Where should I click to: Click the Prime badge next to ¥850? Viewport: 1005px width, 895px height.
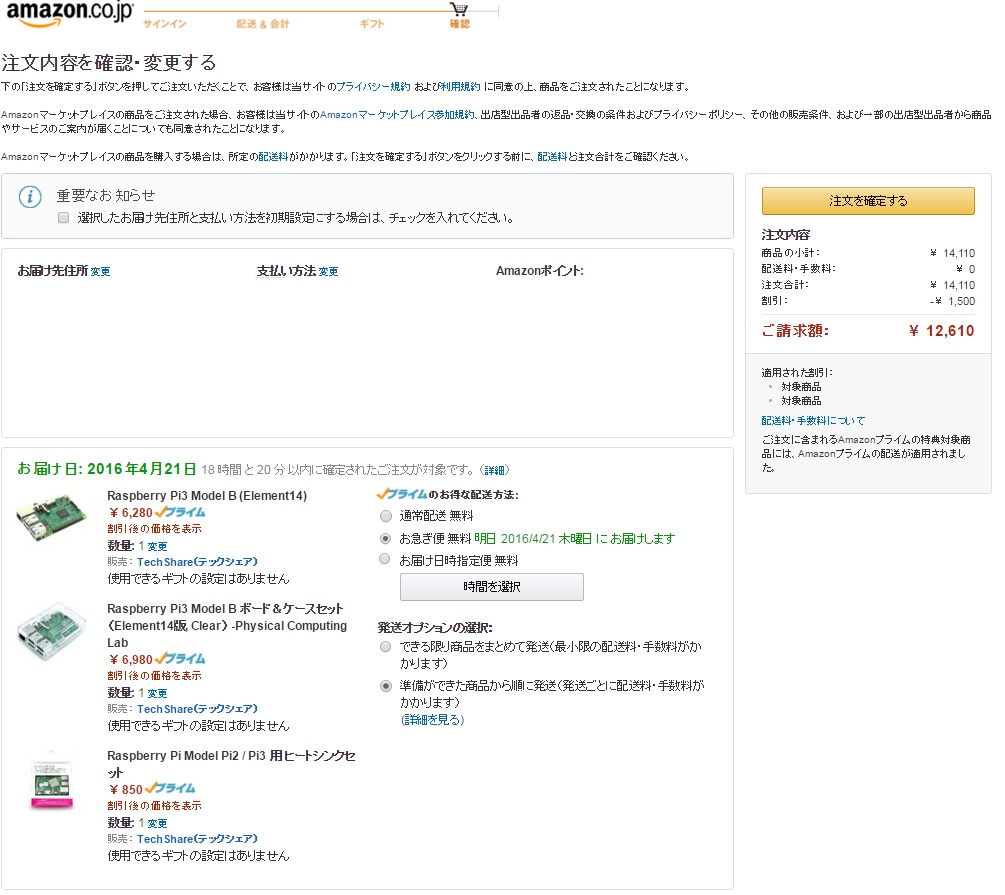tap(170, 788)
